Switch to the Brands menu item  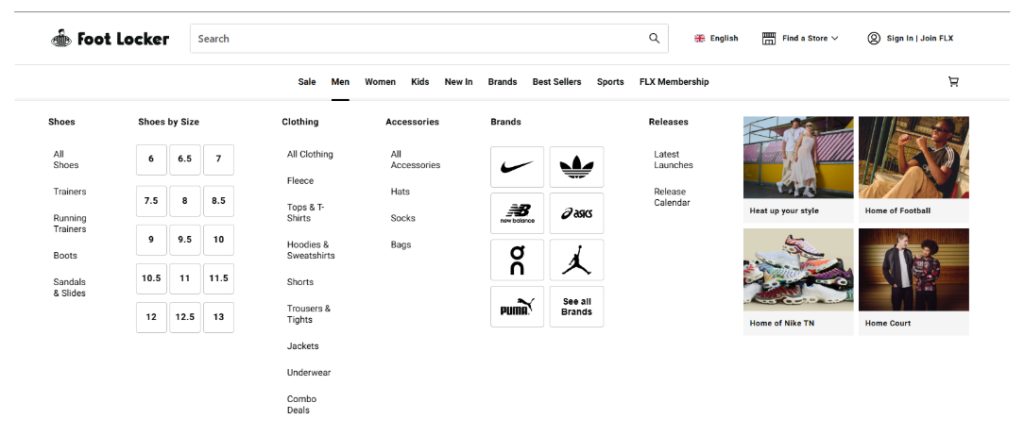pos(502,82)
